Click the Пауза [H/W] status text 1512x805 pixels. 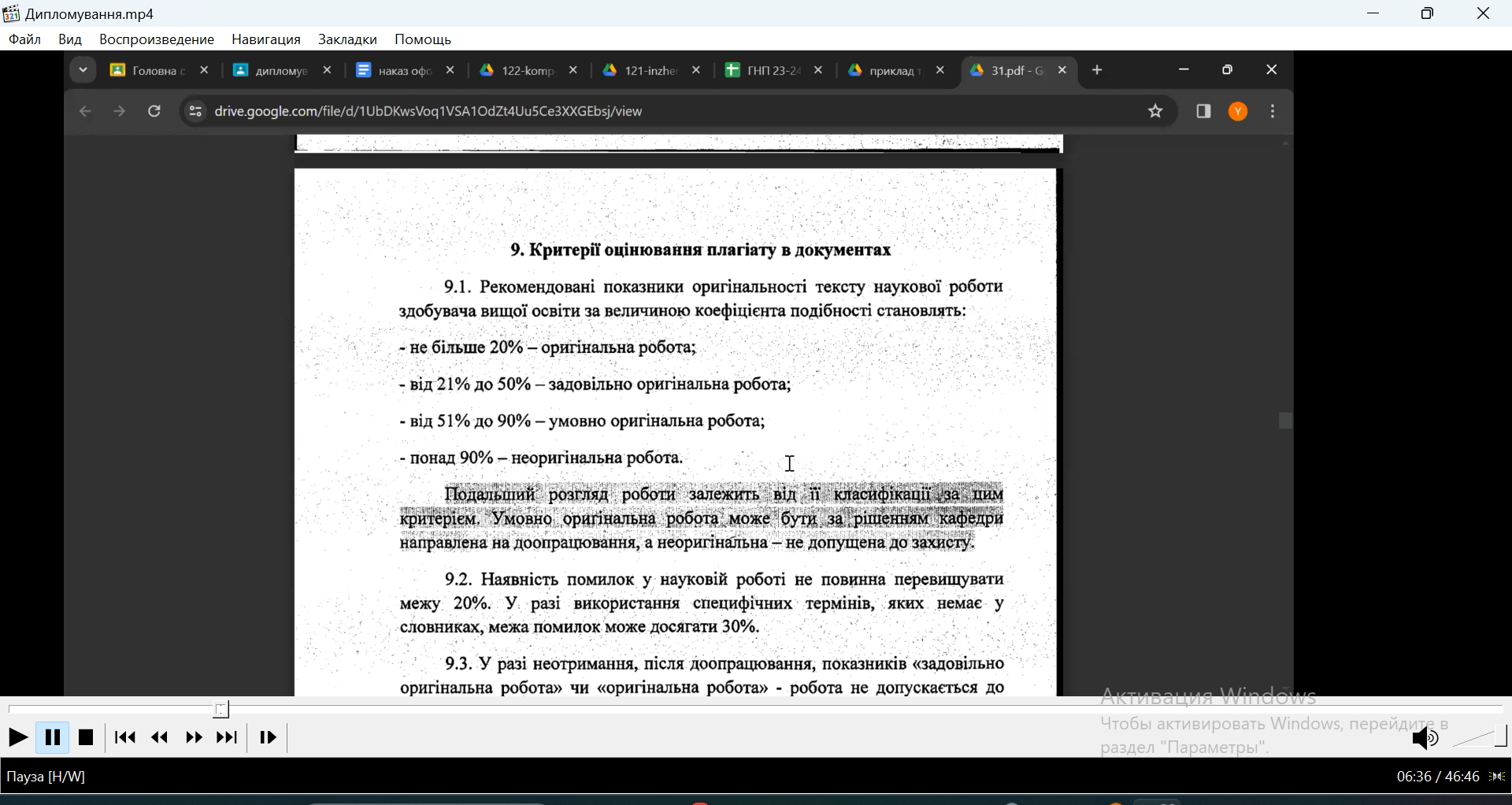coord(46,777)
